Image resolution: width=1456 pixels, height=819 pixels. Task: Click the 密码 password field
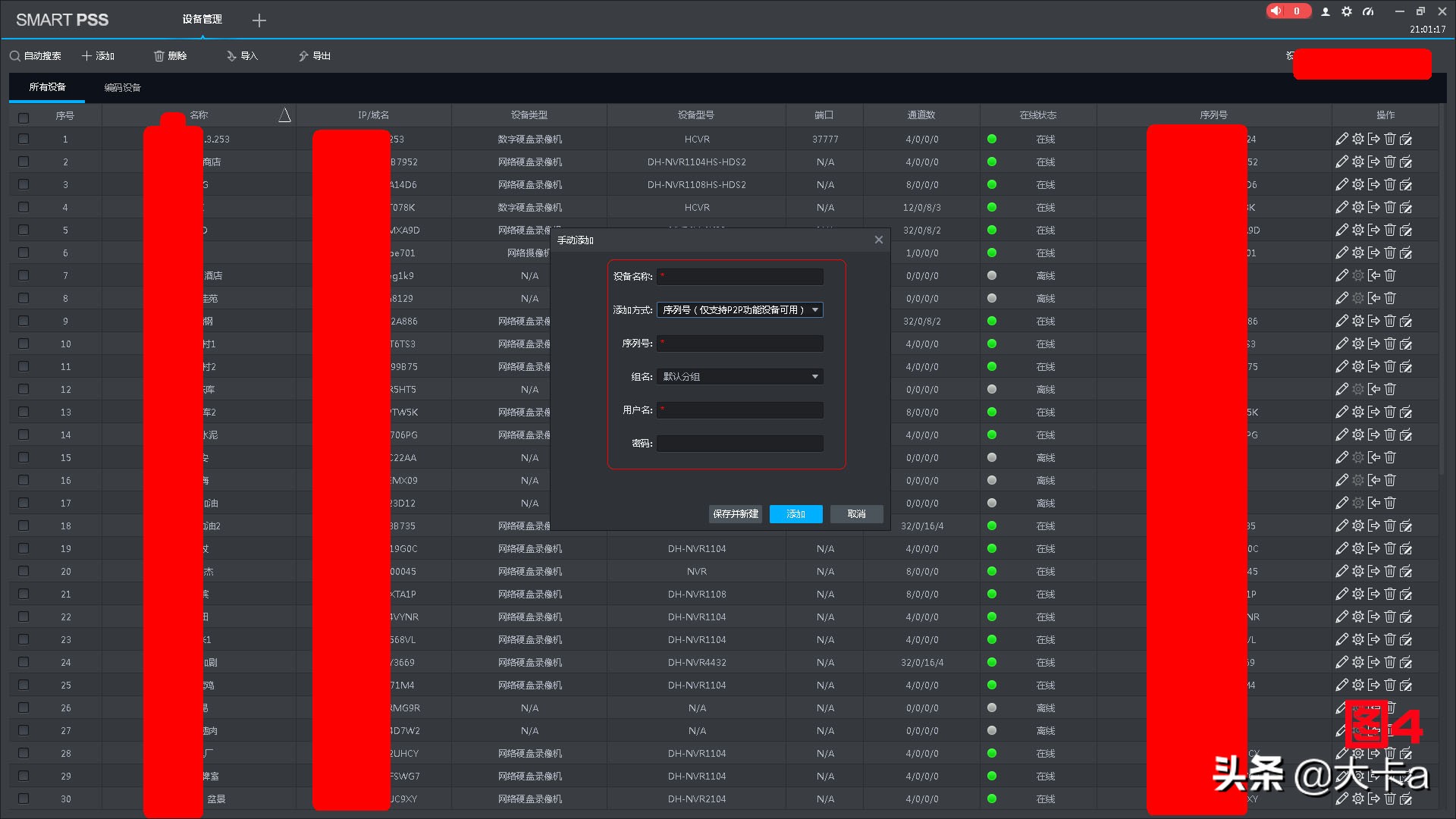click(739, 443)
